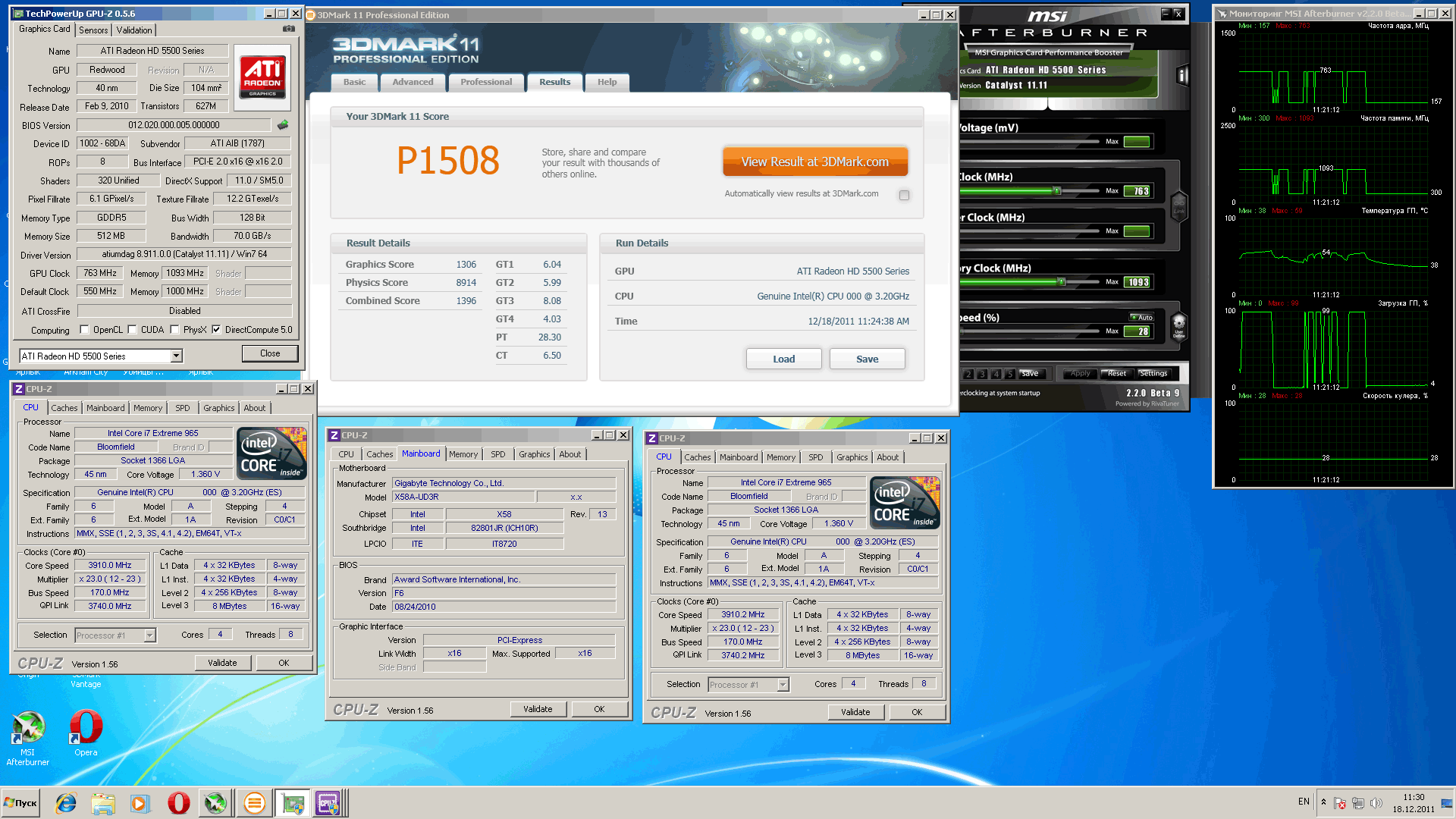Image resolution: width=1456 pixels, height=819 pixels.
Task: Open the Validation tab in GPU-Z
Action: (x=134, y=30)
